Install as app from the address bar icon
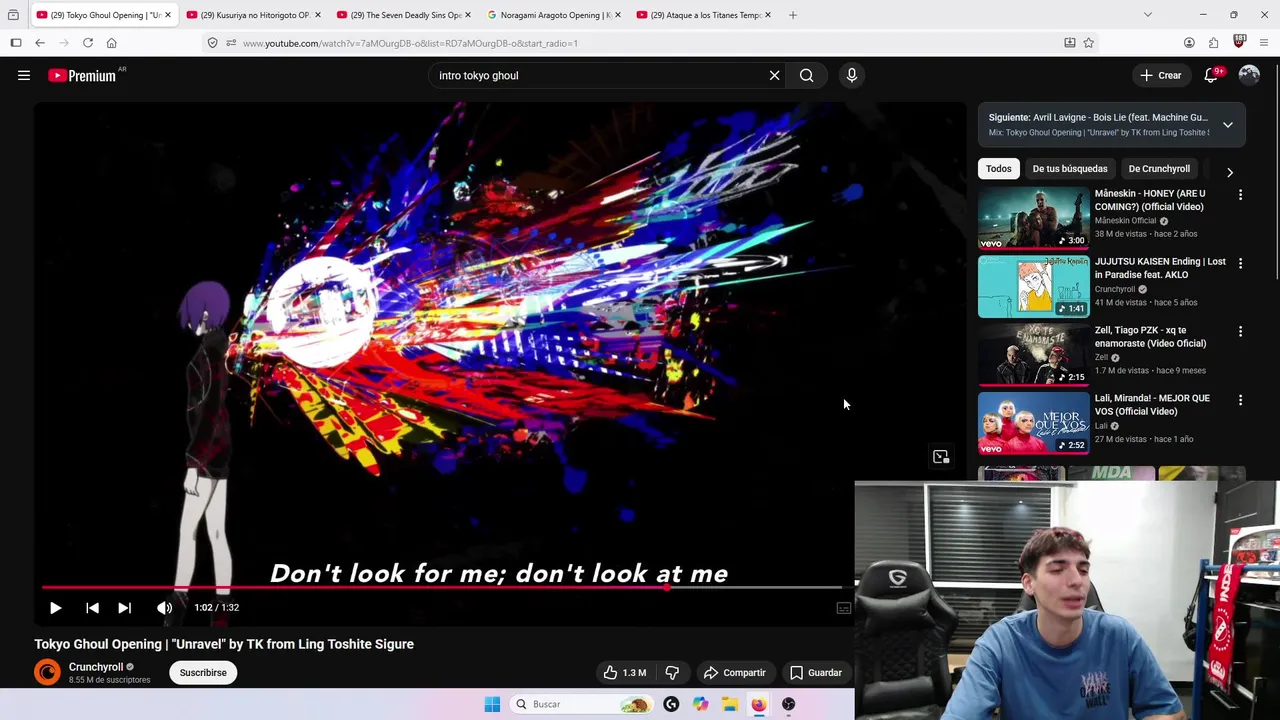1280x720 pixels. pos(1069,43)
